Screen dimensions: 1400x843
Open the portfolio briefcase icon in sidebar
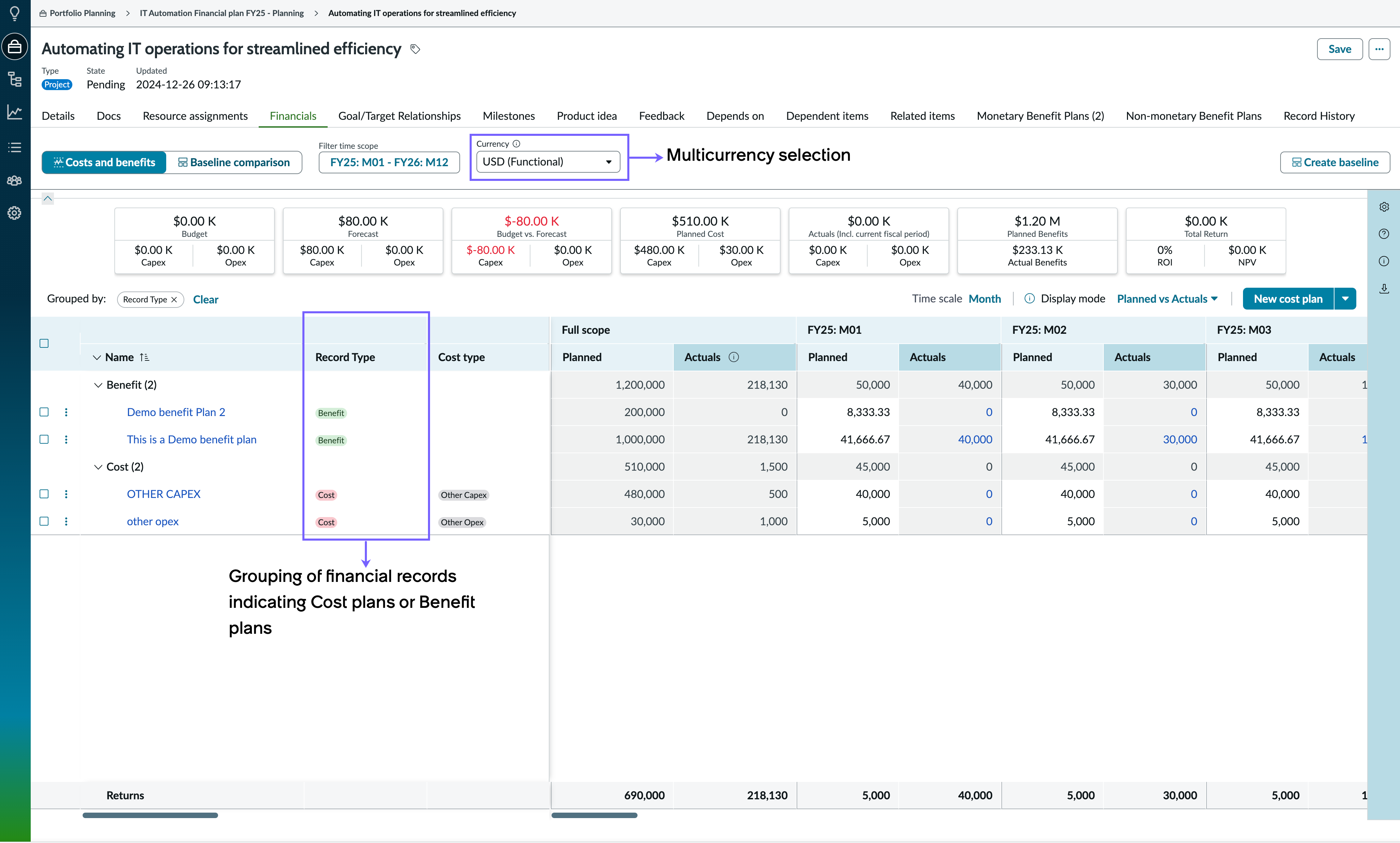coord(15,46)
